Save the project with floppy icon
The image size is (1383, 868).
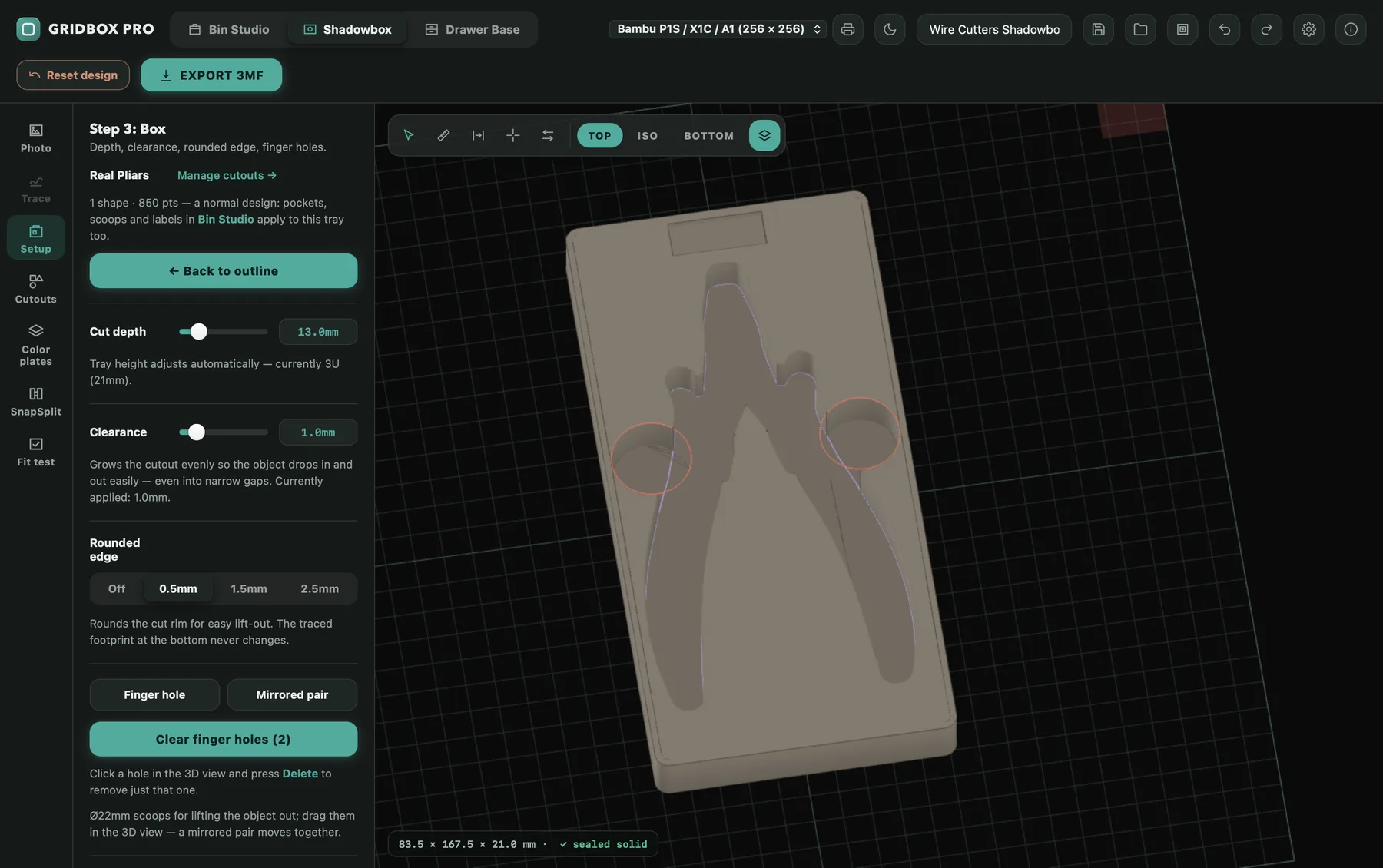tap(1099, 29)
